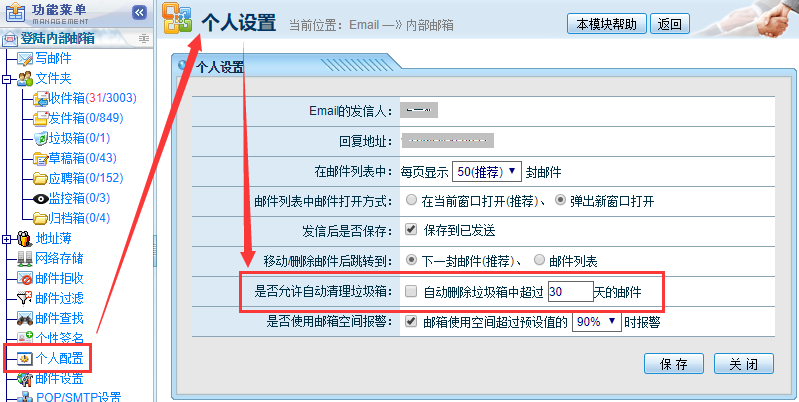Select 邮件列表 radio option
The width and height of the screenshot is (799, 402).
[539, 260]
